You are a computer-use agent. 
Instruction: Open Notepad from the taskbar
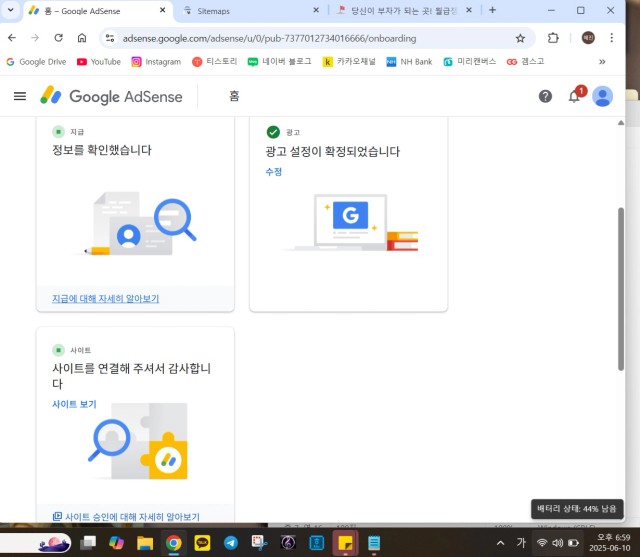click(374, 543)
